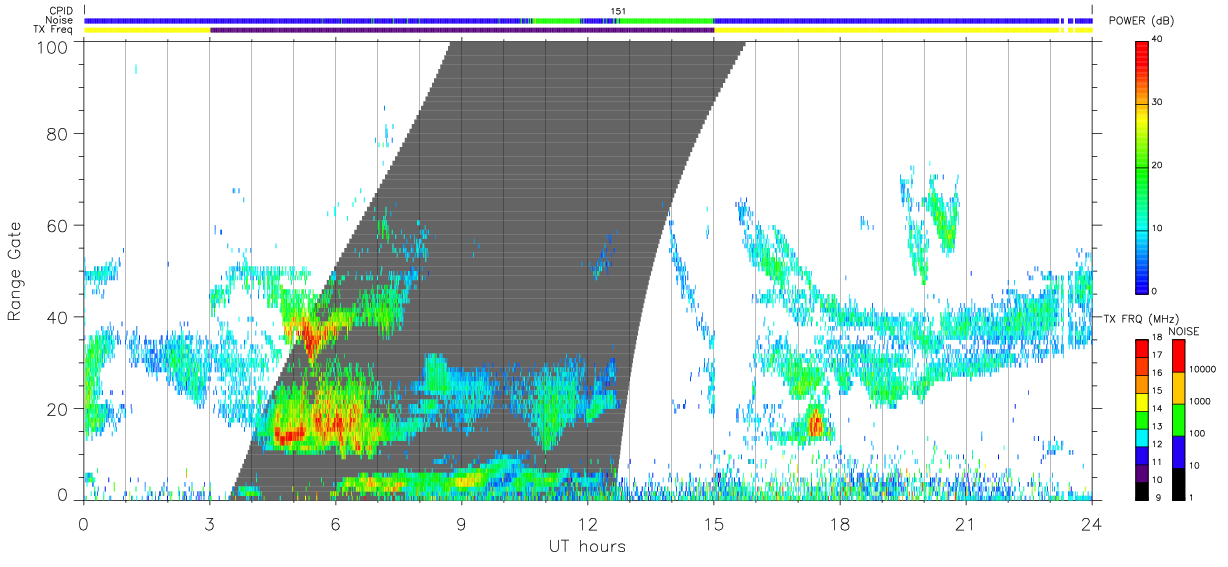Screen dimensions: 1228x567
Task: Click the "60" tick on the Range Gate axis
Action: [60, 226]
